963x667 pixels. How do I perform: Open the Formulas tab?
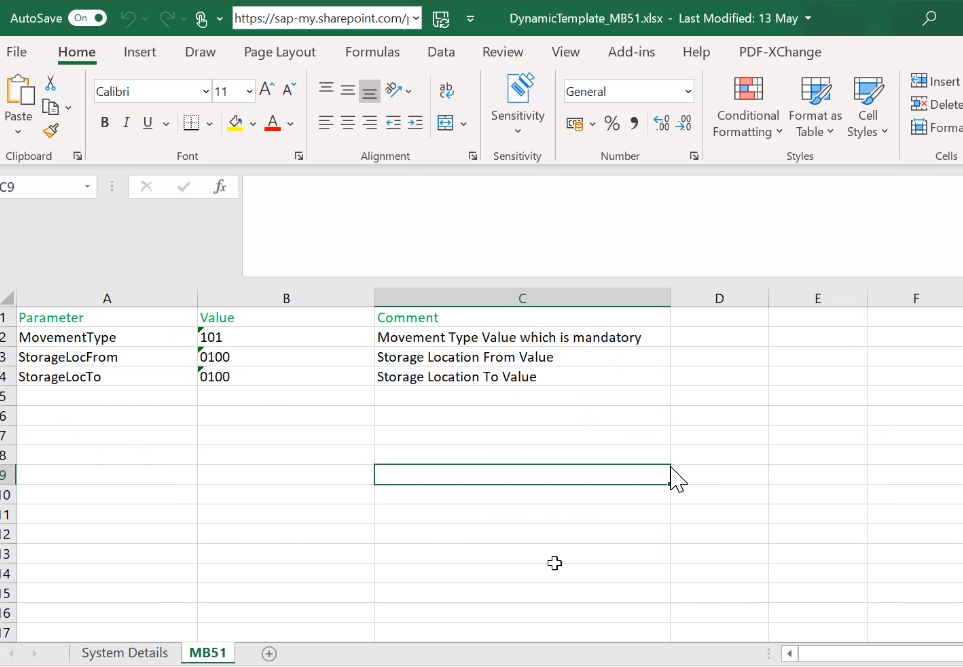click(x=372, y=52)
